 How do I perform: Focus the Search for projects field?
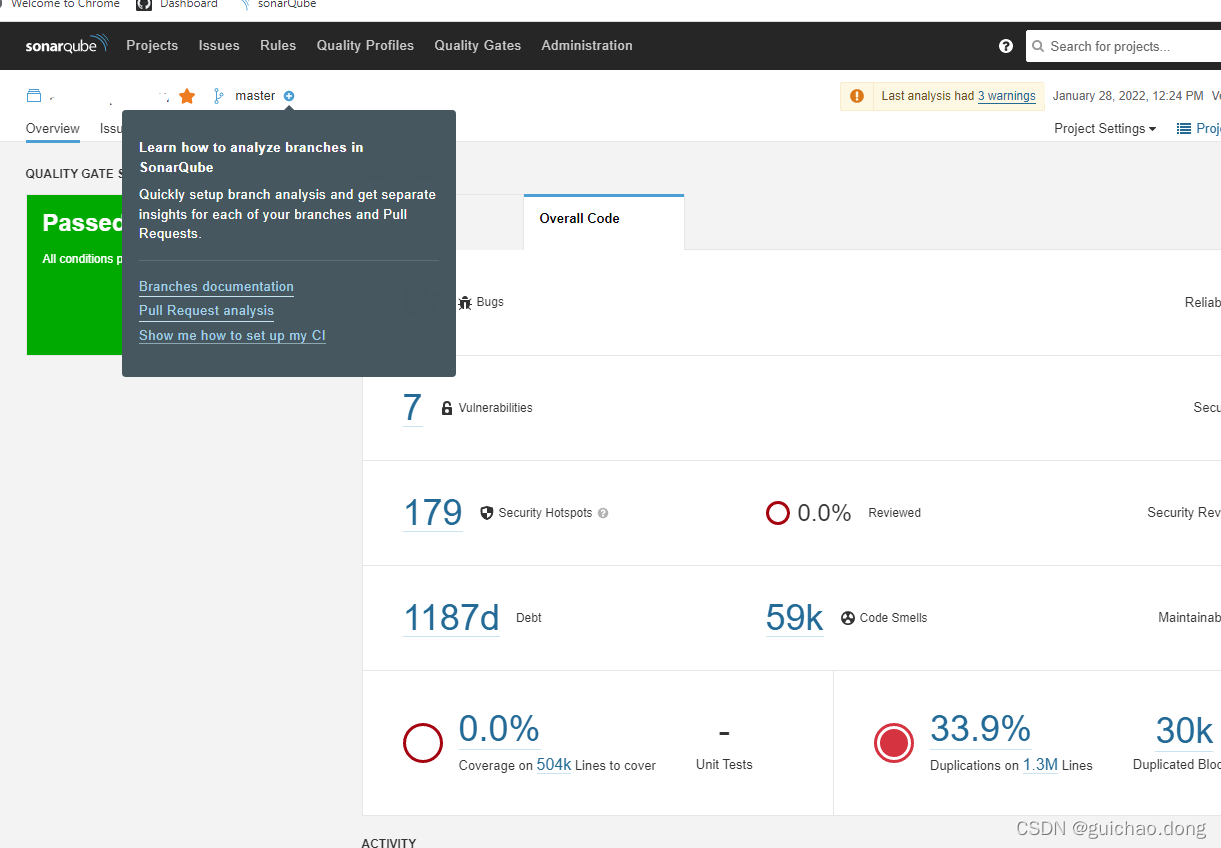pos(1124,46)
